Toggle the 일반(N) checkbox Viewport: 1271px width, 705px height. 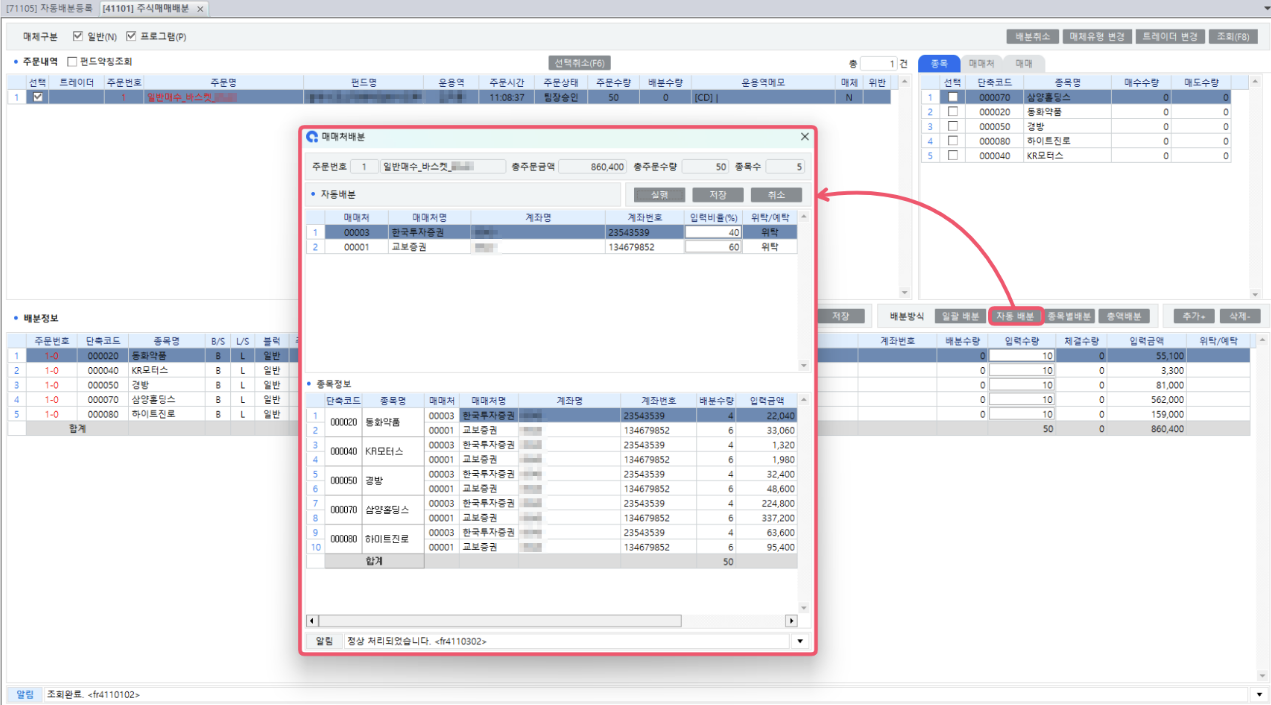[x=78, y=36]
